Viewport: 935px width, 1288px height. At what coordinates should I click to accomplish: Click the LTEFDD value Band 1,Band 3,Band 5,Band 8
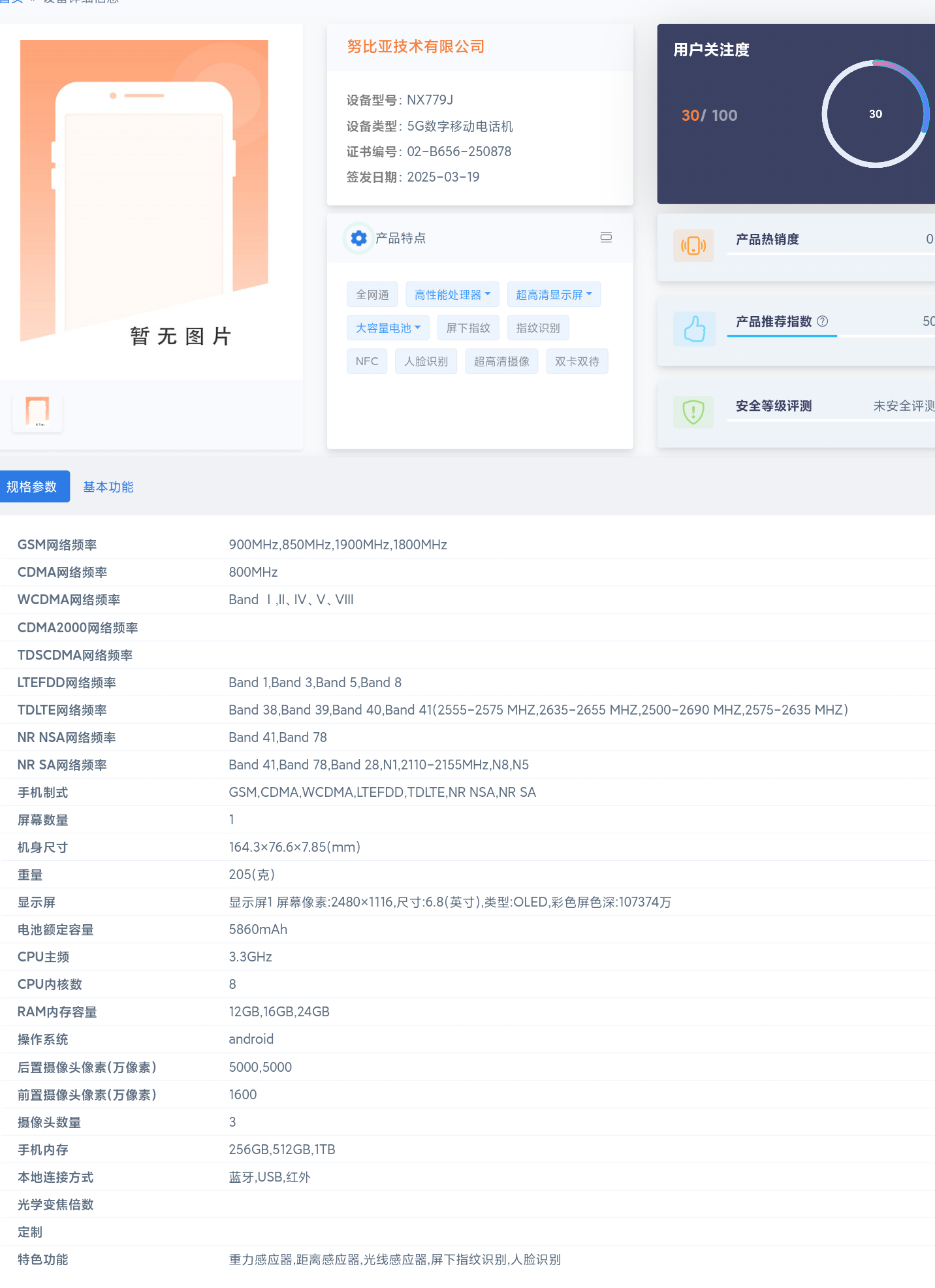(x=315, y=683)
